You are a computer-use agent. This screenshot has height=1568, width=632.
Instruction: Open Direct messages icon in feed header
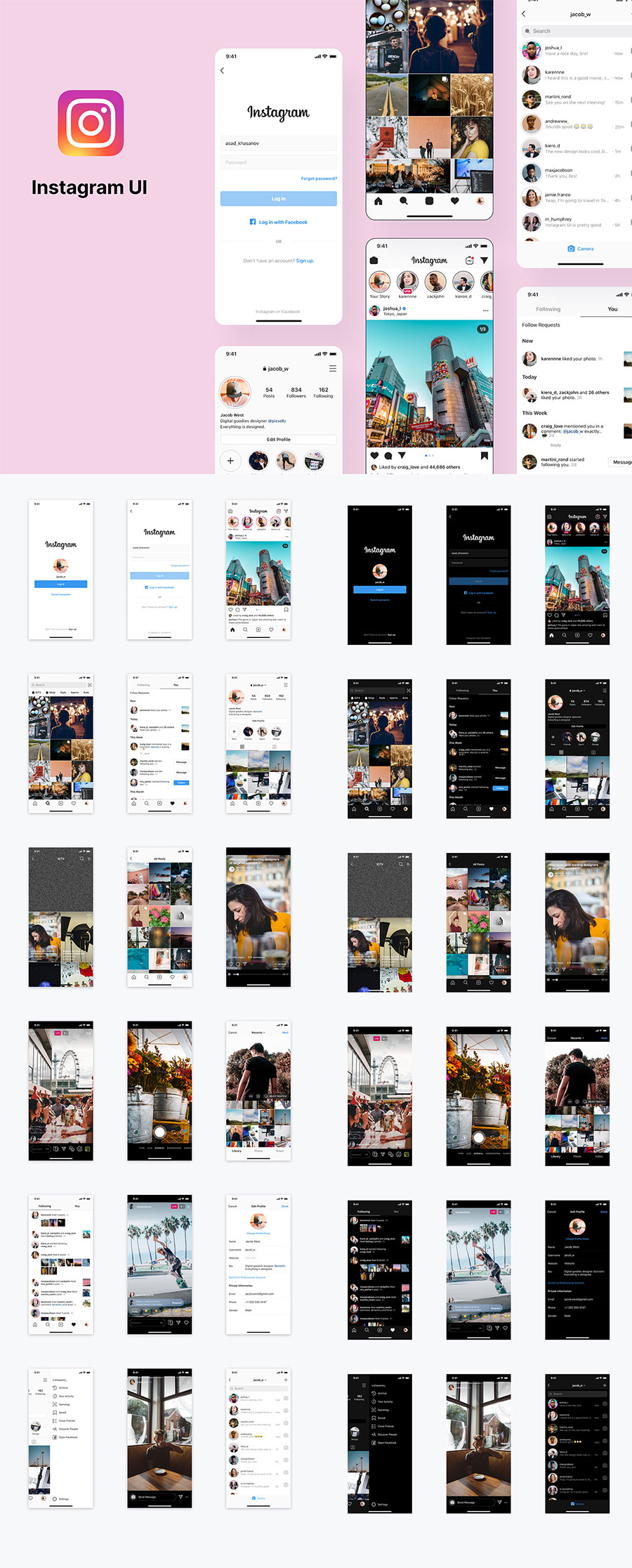pyautogui.click(x=484, y=261)
